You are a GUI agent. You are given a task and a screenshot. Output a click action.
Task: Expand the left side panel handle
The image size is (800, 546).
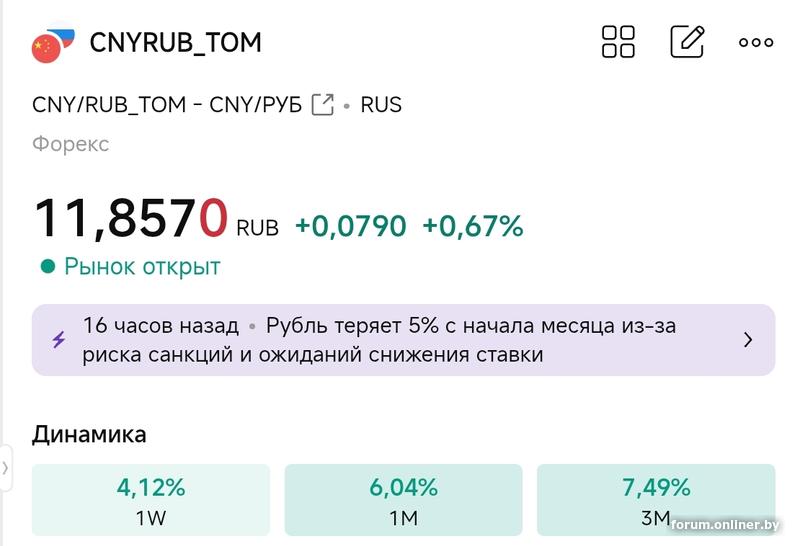pyautogui.click(x=6, y=467)
